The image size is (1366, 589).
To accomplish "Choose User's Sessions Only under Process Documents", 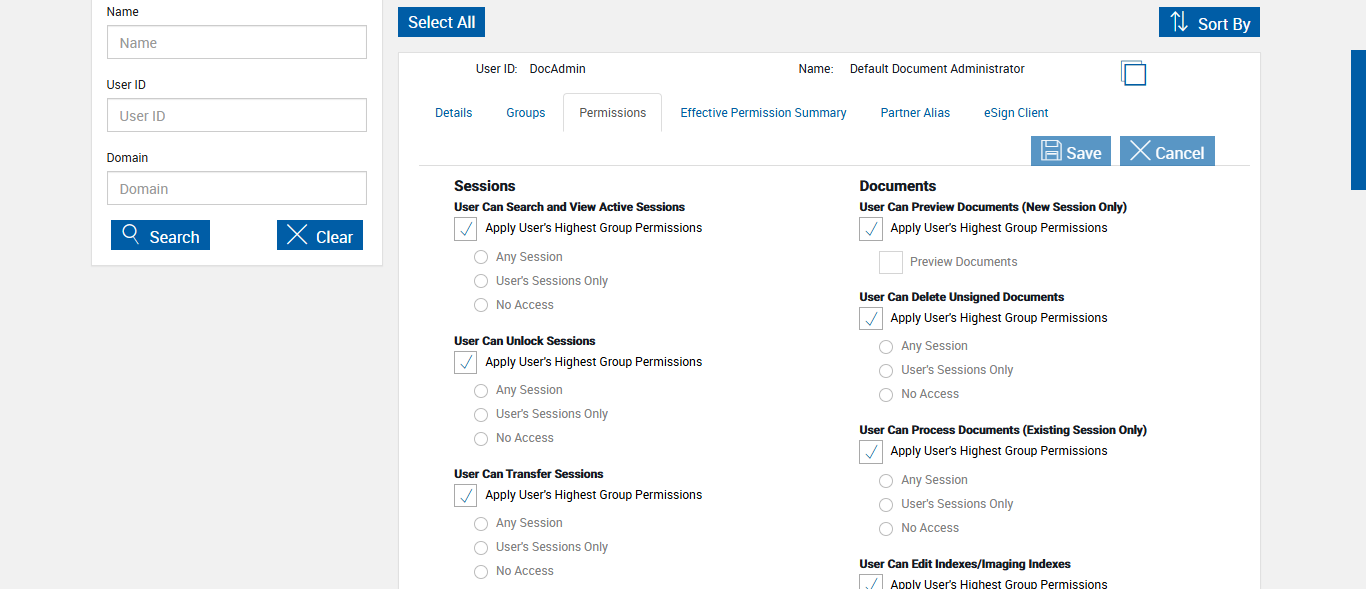I will (x=886, y=505).
